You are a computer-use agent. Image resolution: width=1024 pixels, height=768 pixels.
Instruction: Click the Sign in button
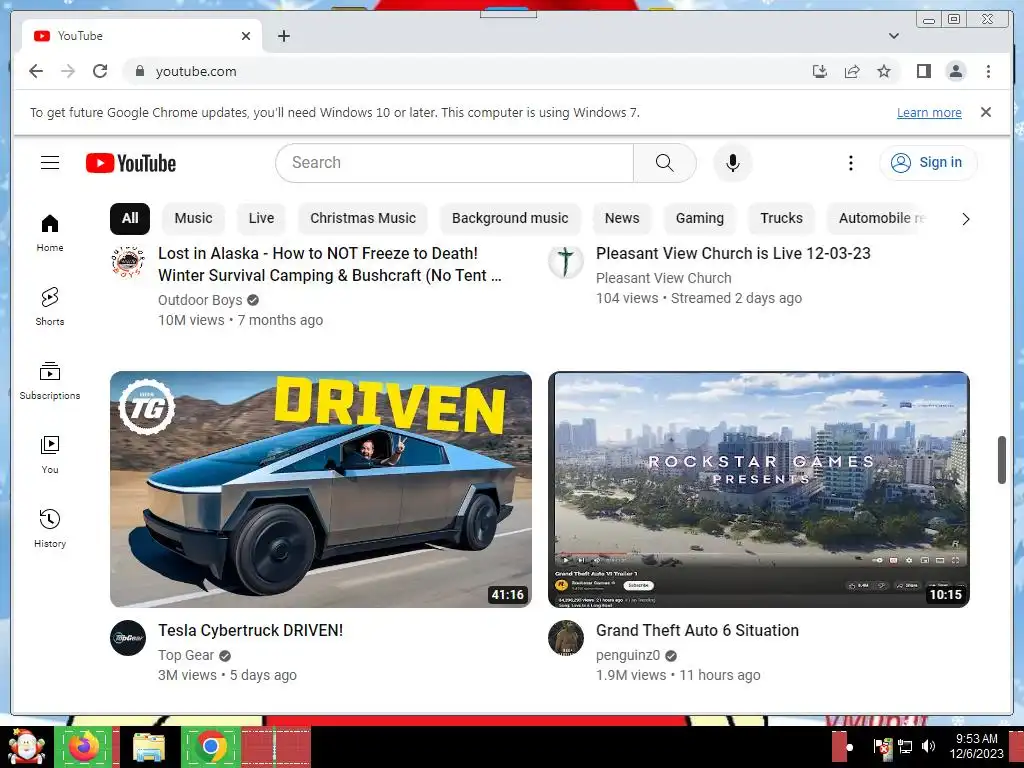pos(928,163)
